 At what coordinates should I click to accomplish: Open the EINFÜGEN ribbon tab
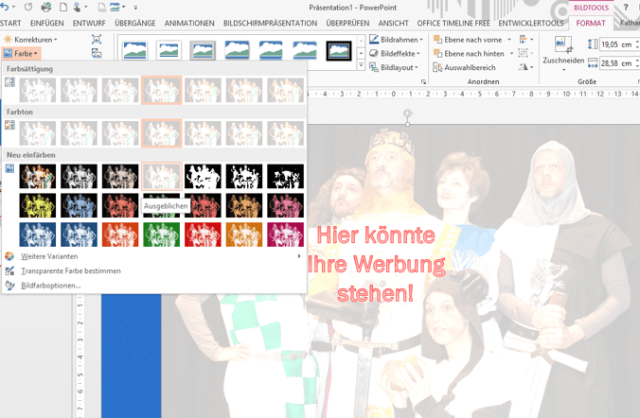click(47, 23)
